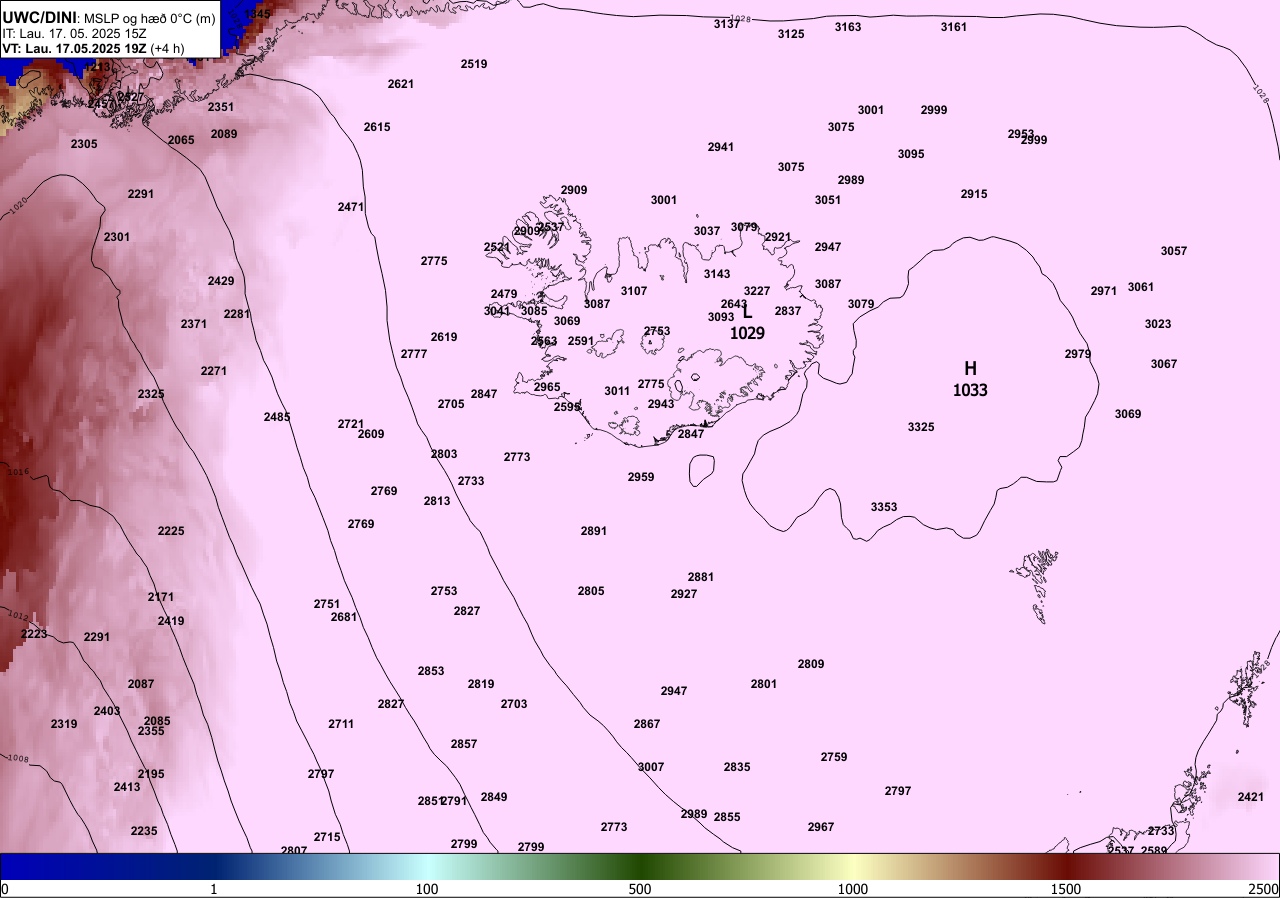Pick the 3325 height value
Image resolution: width=1280 pixels, height=898 pixels.
pos(921,427)
